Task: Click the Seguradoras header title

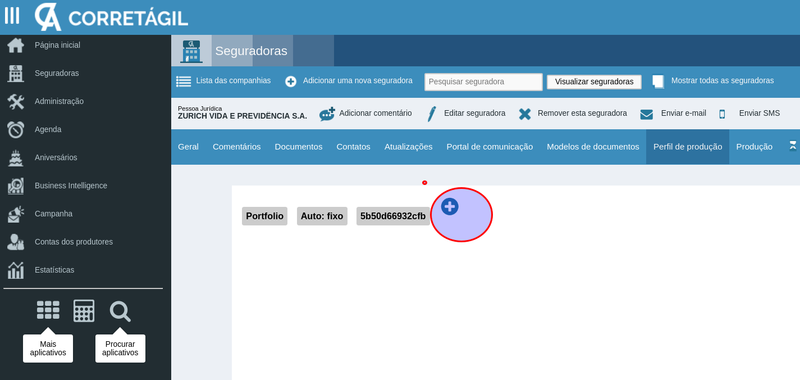Action: point(252,51)
